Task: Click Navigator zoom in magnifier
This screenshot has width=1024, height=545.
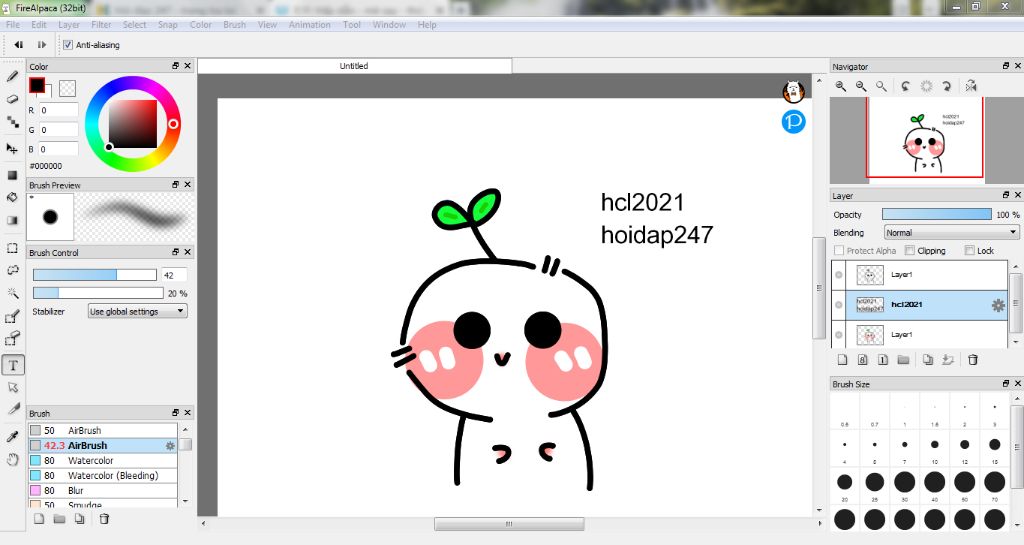Action: [841, 86]
